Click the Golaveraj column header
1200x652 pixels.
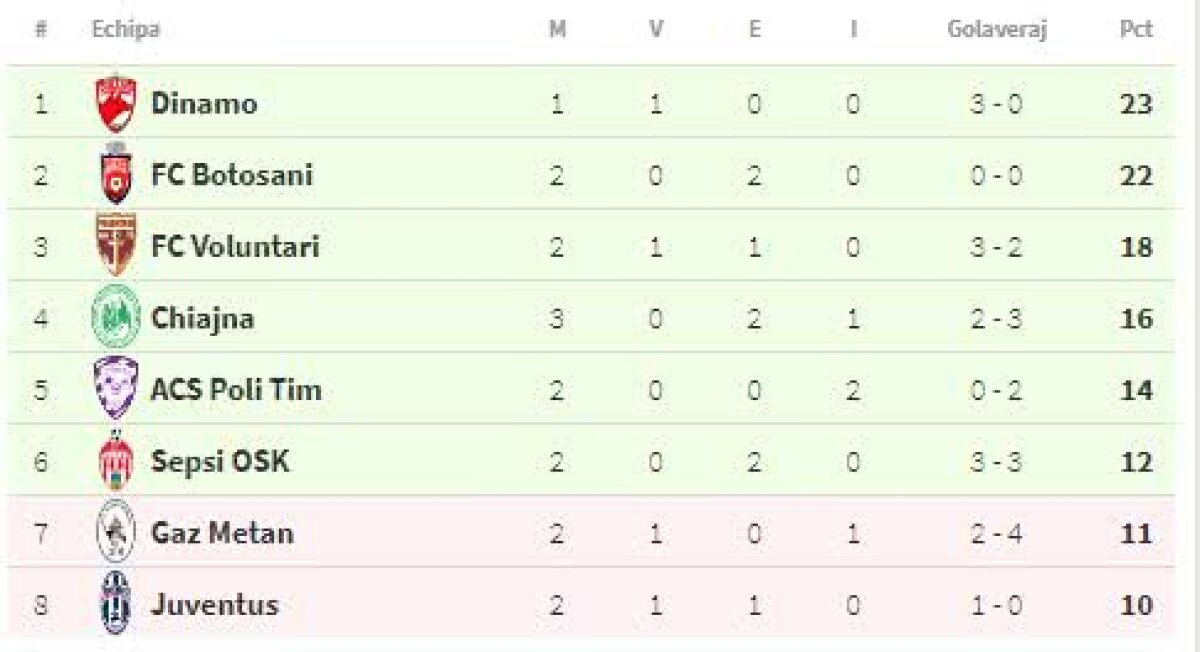coord(996,30)
